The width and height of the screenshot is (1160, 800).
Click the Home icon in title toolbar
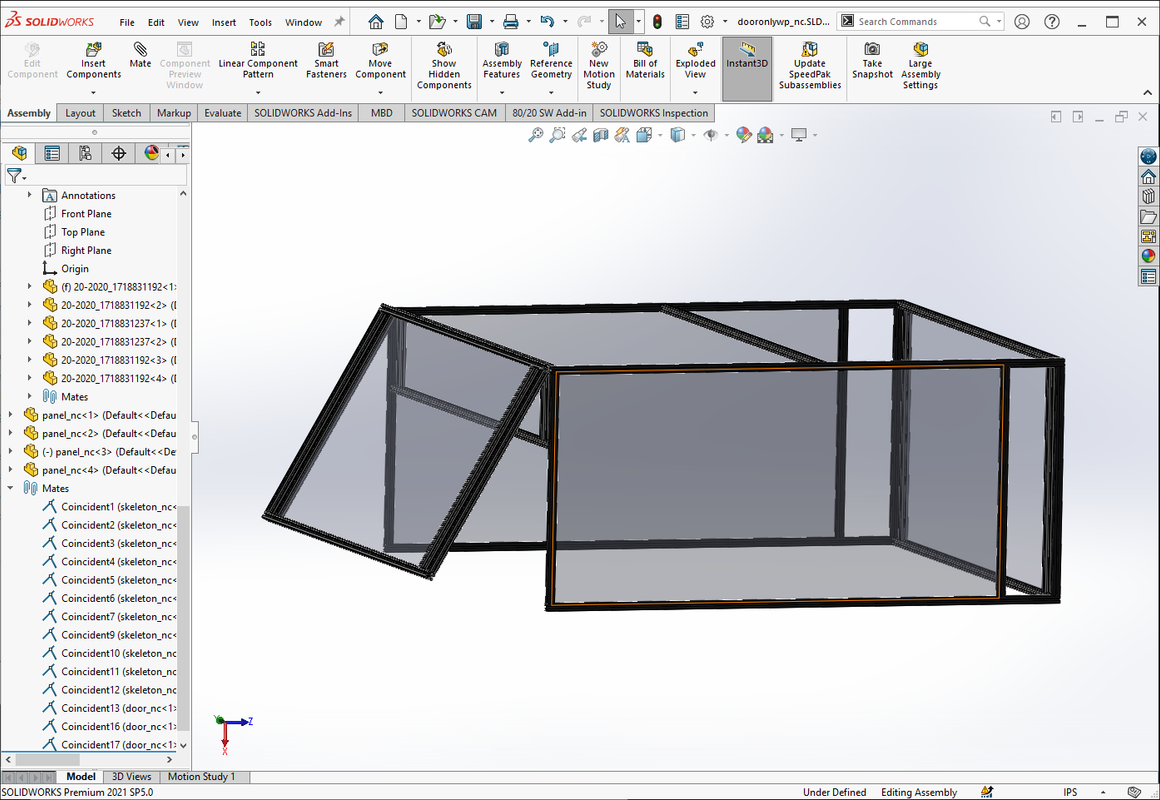pos(376,21)
